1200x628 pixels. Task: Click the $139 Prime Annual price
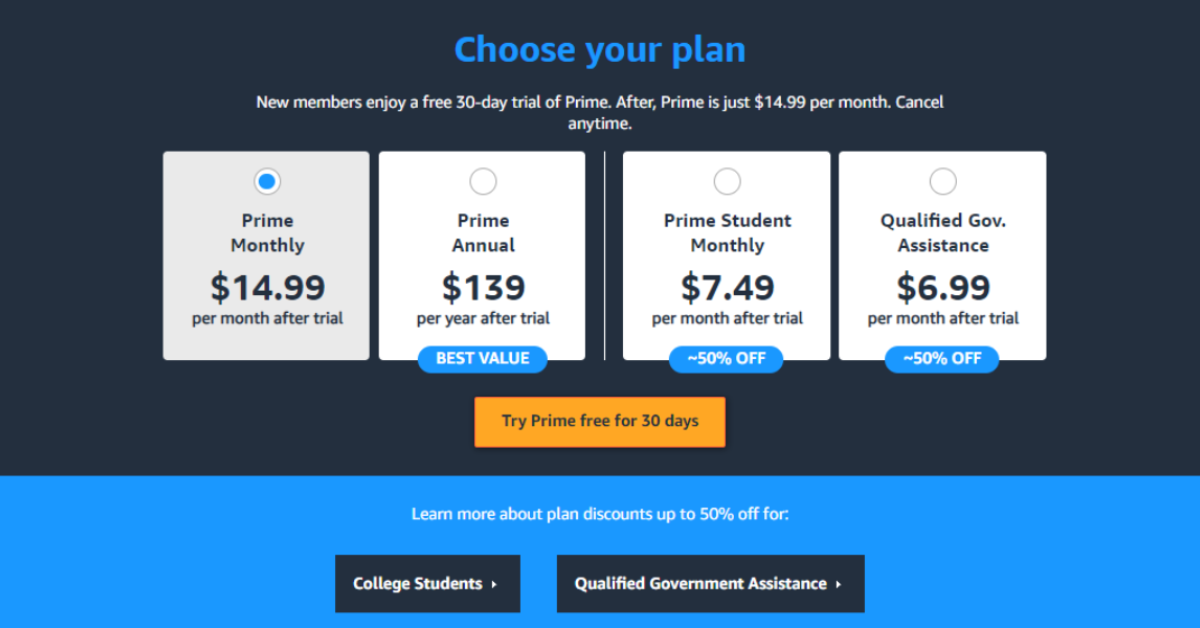(483, 288)
